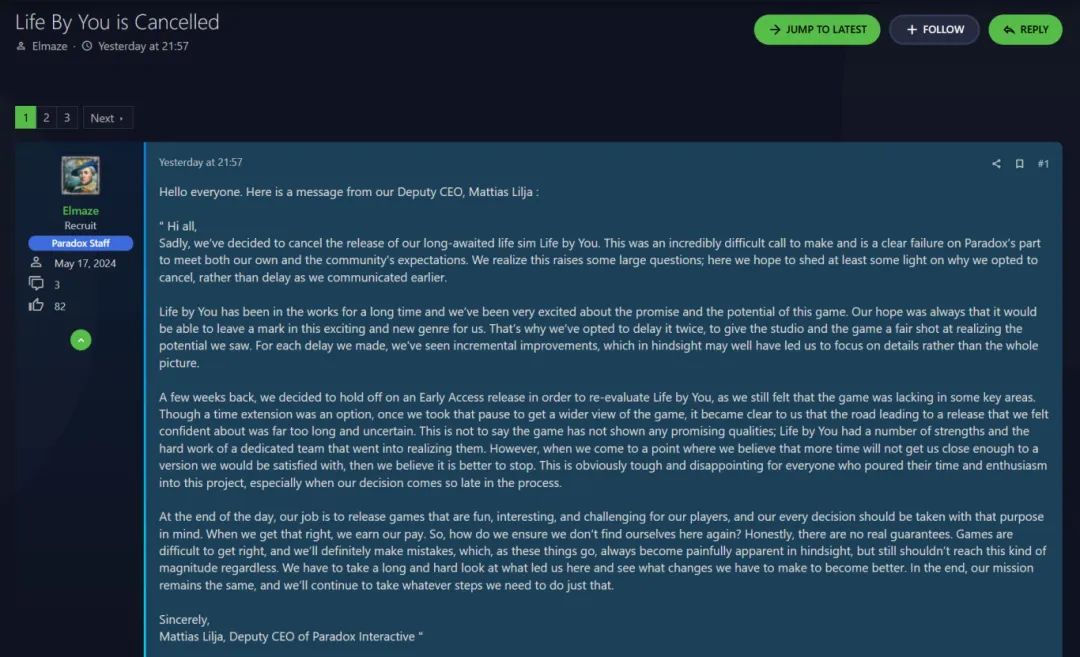Screen dimensions: 1080x657
Task: Go to page 3 of thread
Action: click(67, 118)
